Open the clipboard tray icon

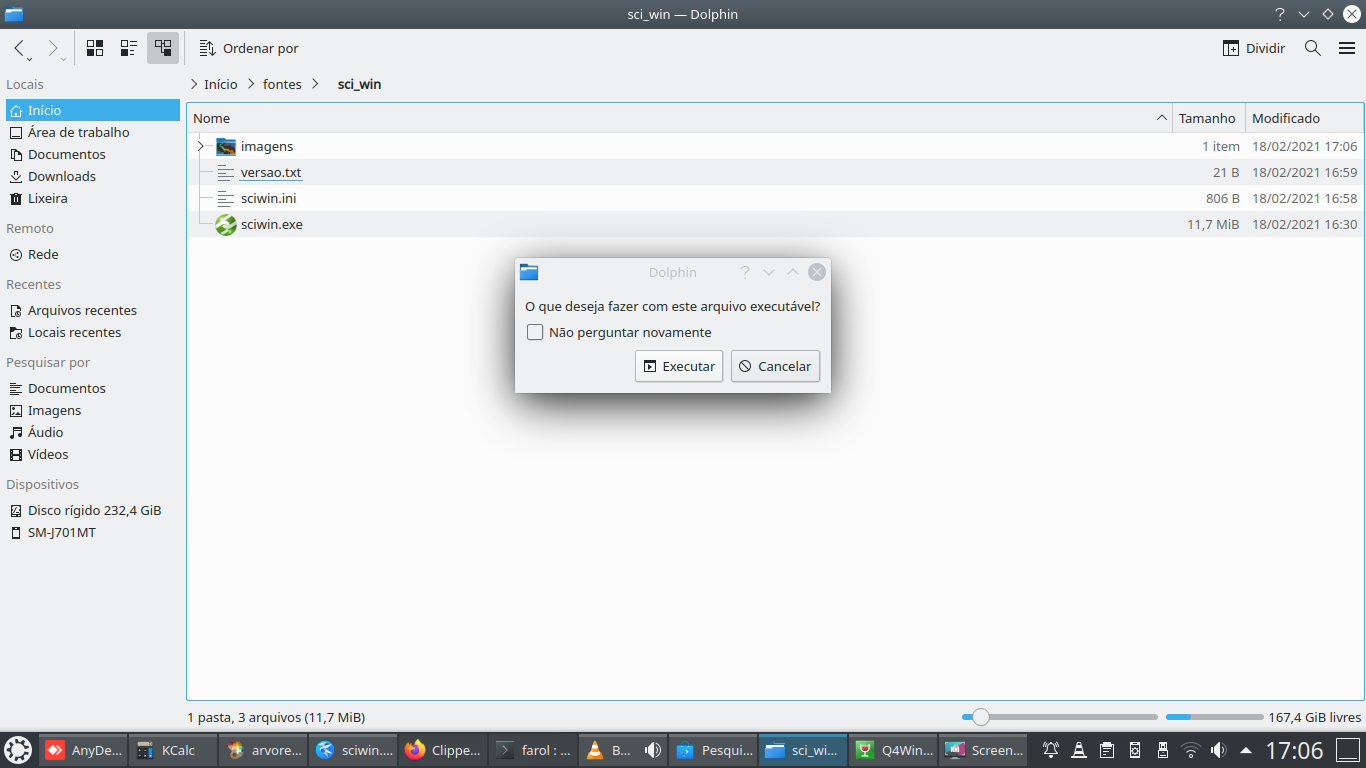(1107, 750)
